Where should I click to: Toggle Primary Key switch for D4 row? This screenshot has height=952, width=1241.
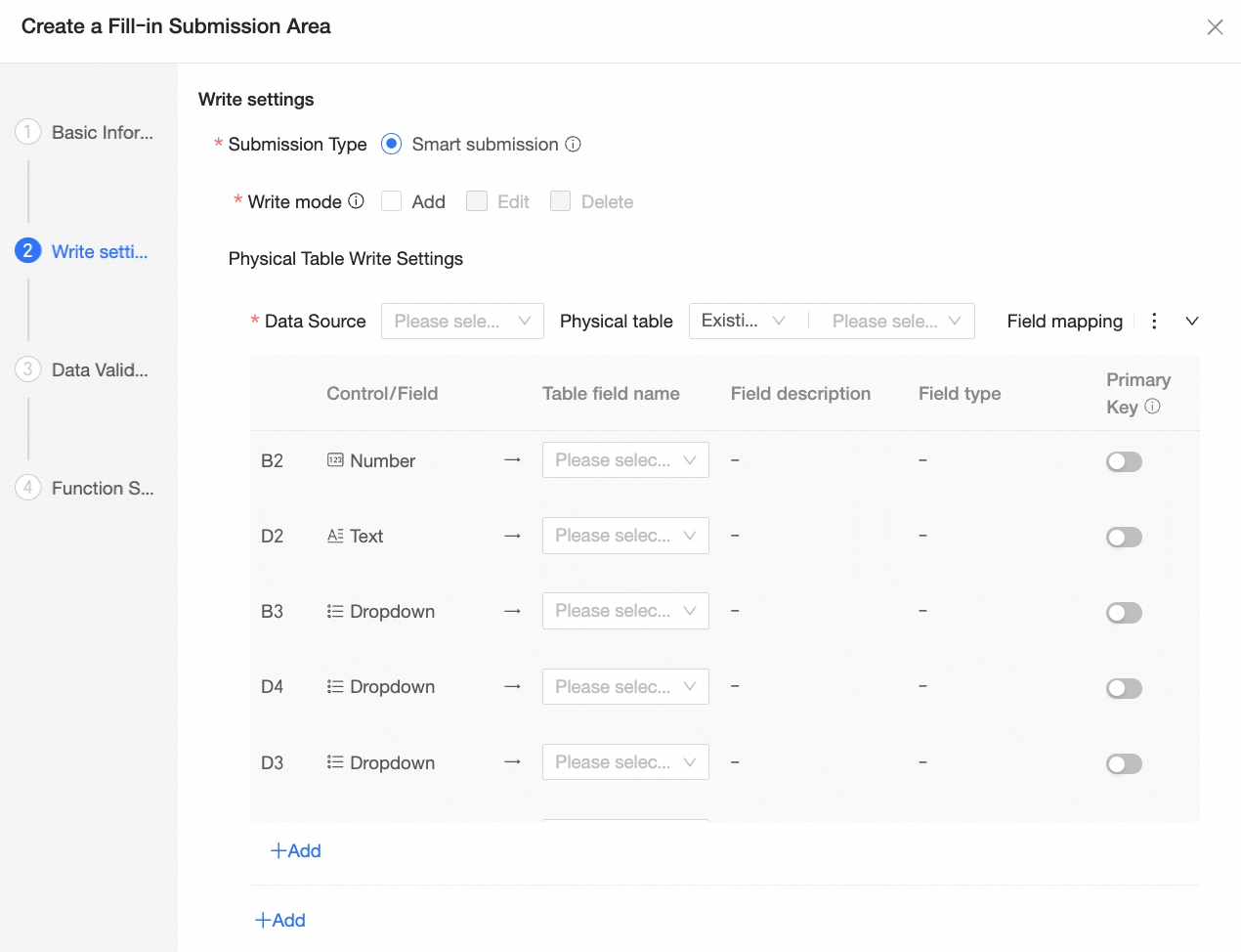point(1124,688)
